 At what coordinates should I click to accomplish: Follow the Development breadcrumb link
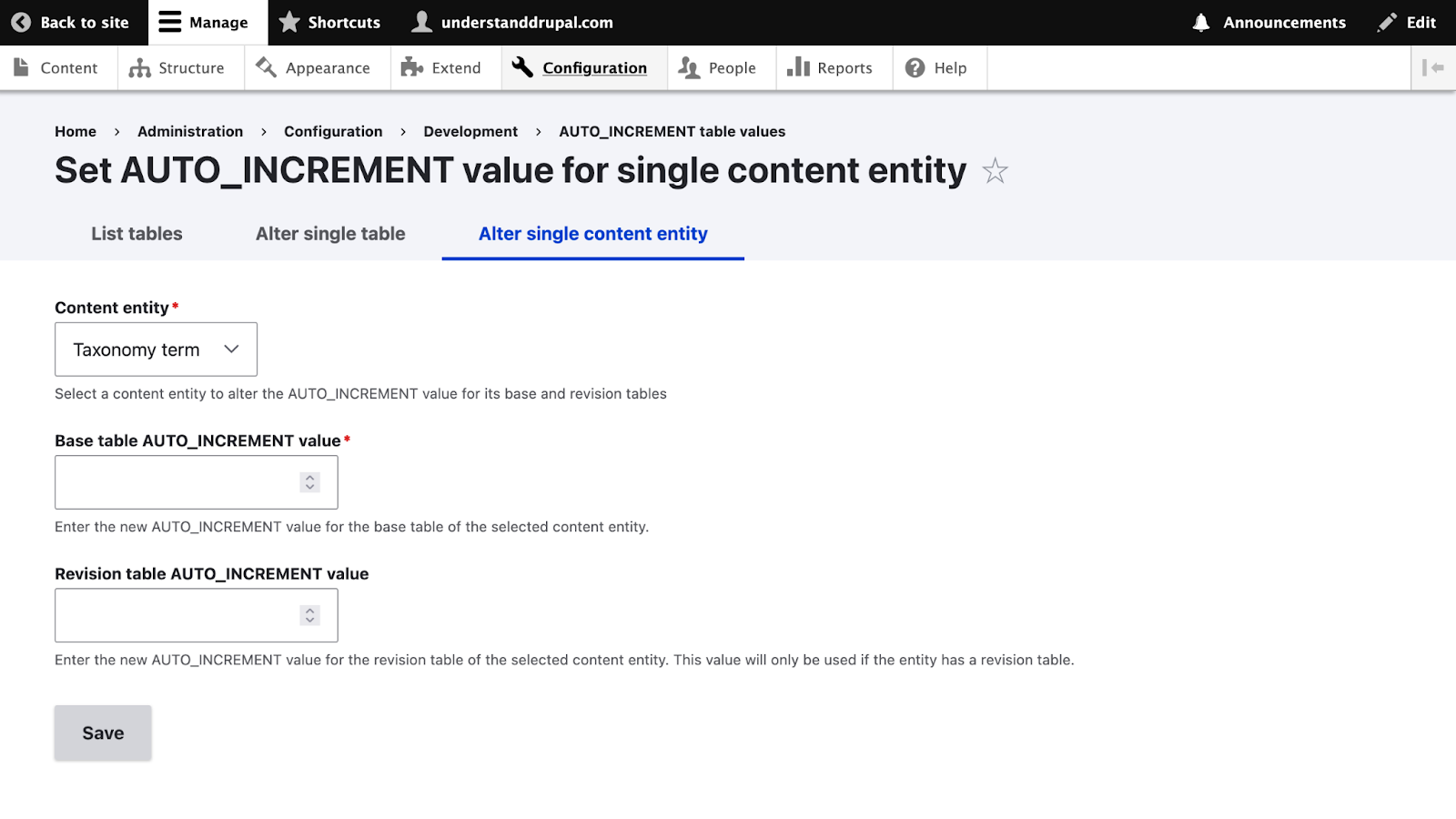tap(470, 132)
